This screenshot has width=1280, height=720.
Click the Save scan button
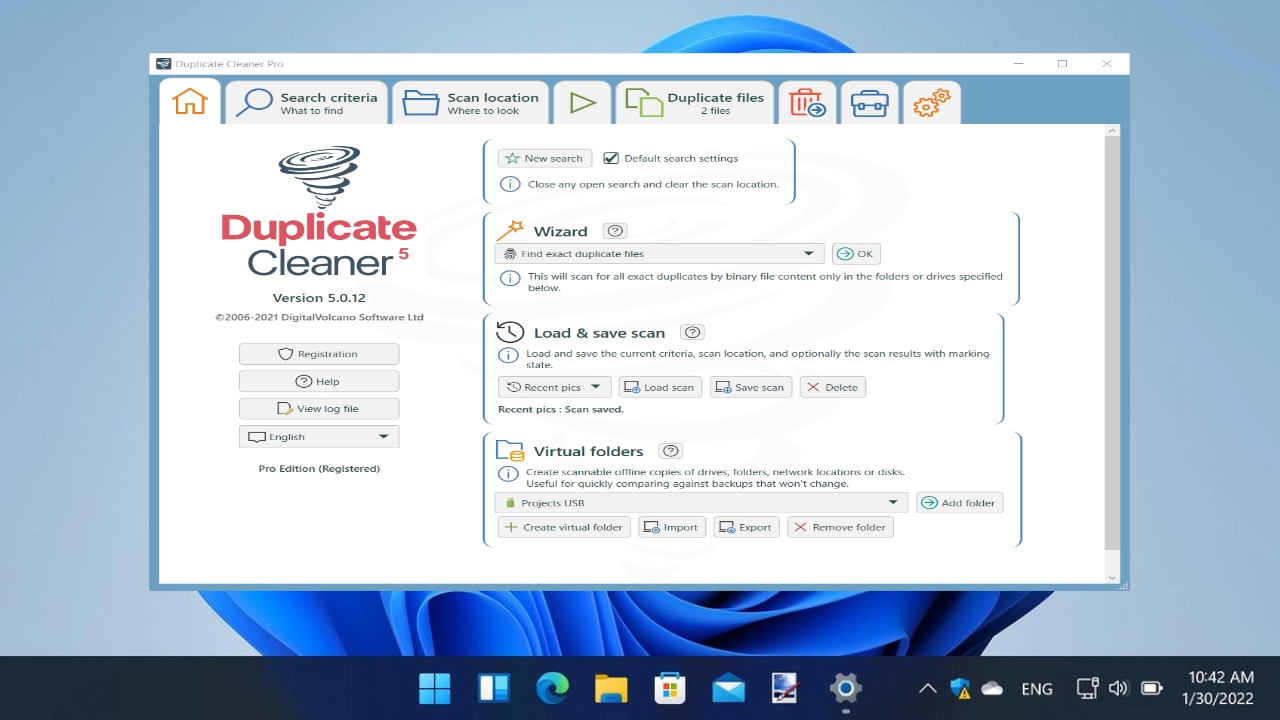(x=751, y=387)
